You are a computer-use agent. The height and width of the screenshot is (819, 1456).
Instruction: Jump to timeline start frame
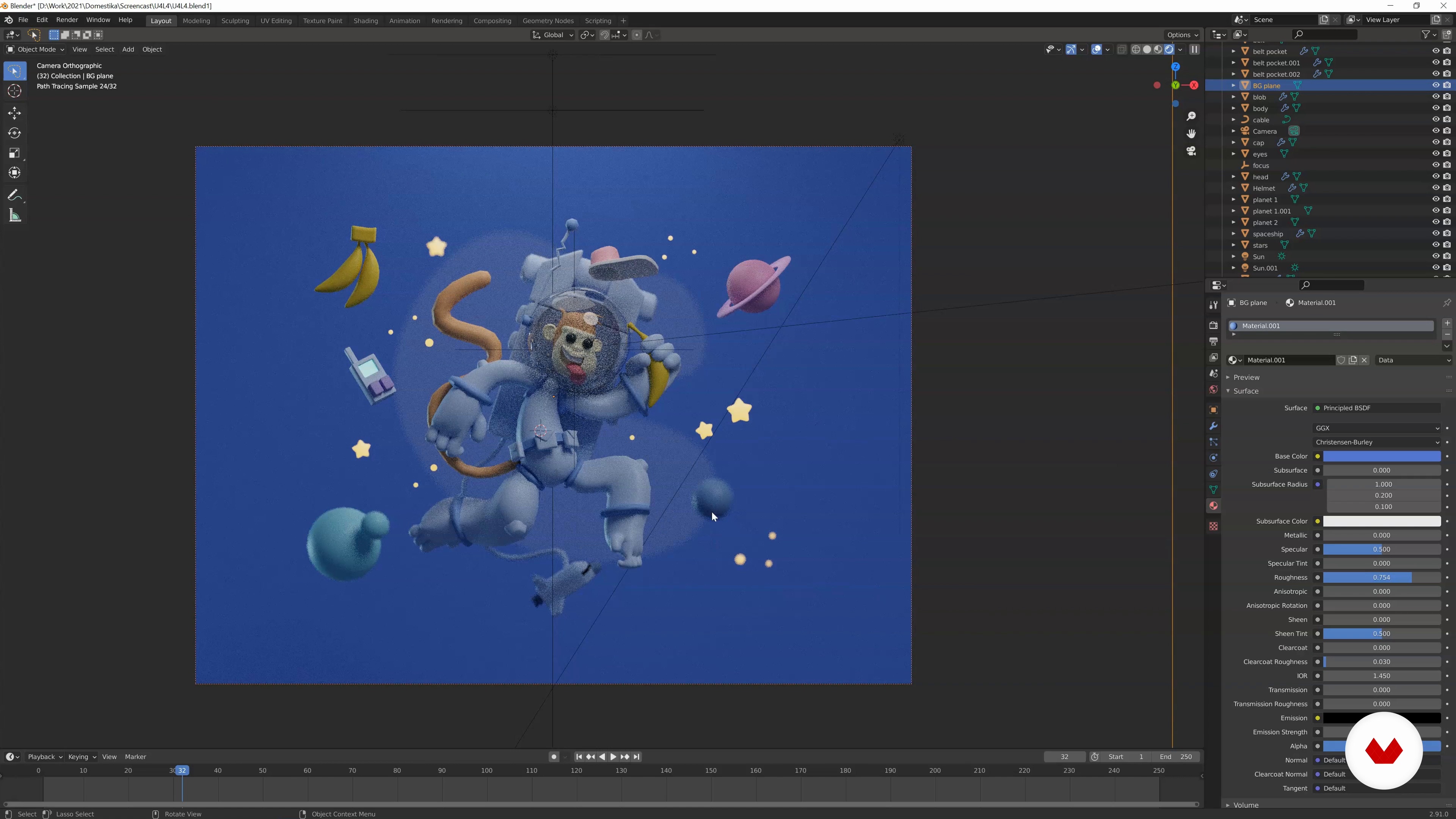pyautogui.click(x=579, y=757)
